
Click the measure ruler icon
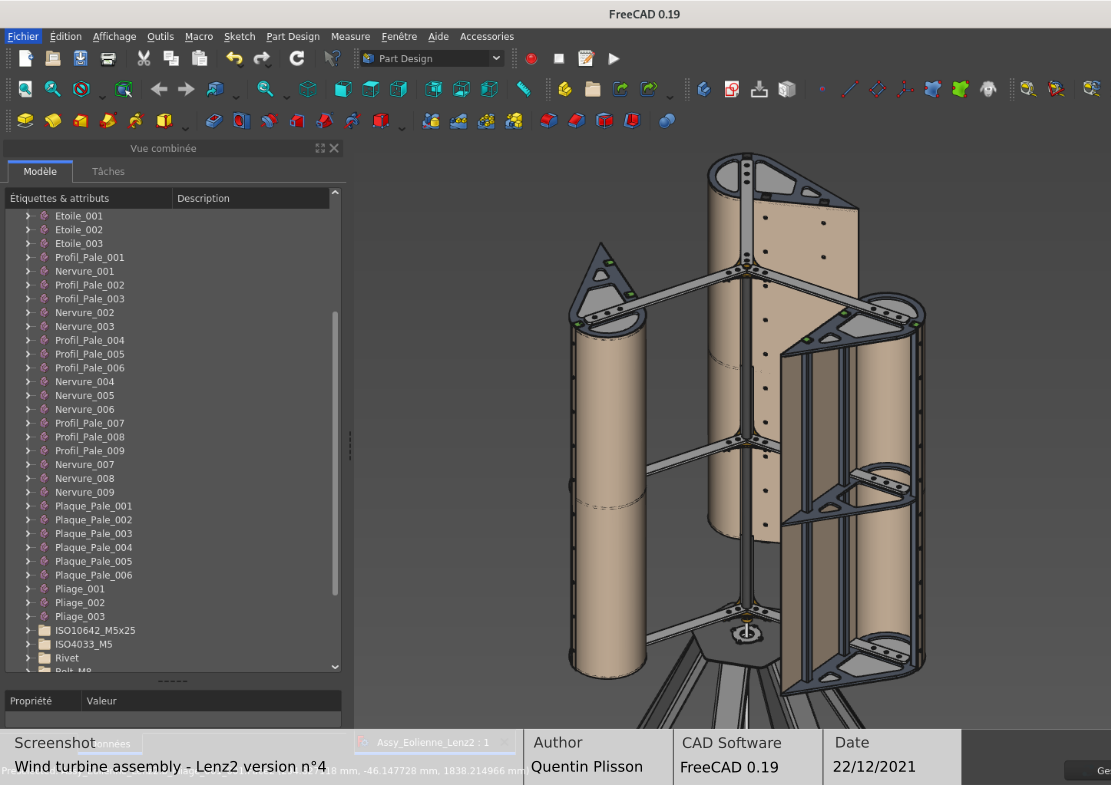click(523, 89)
